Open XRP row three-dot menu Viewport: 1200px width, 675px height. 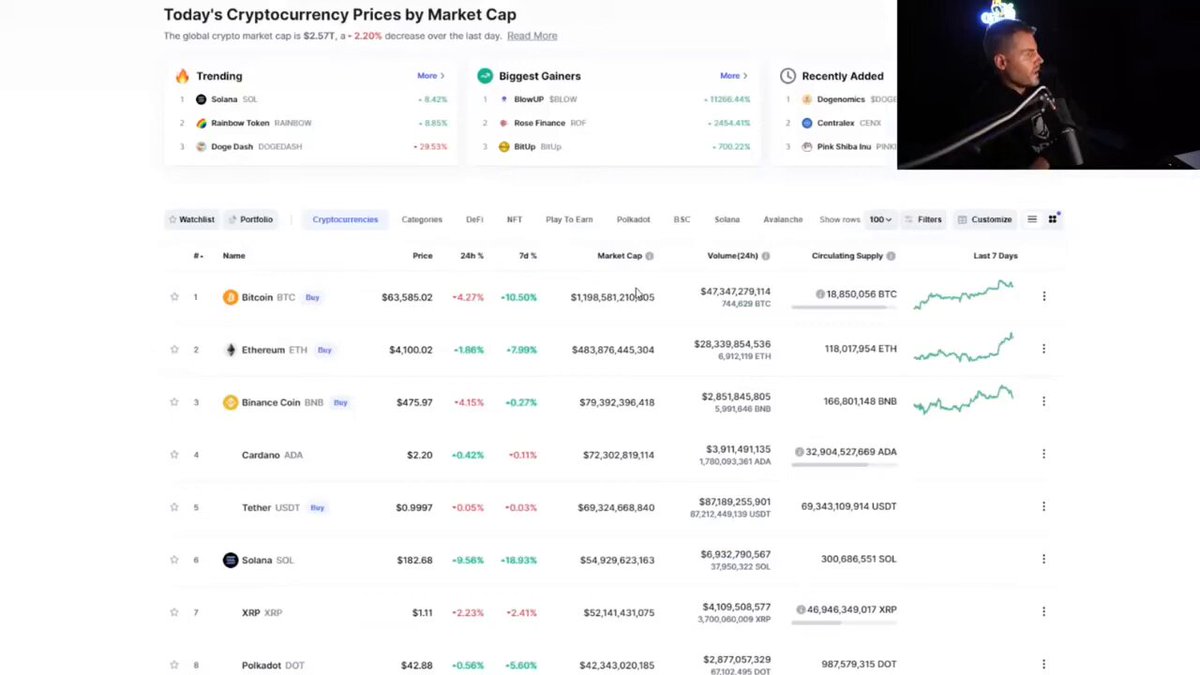(1044, 611)
